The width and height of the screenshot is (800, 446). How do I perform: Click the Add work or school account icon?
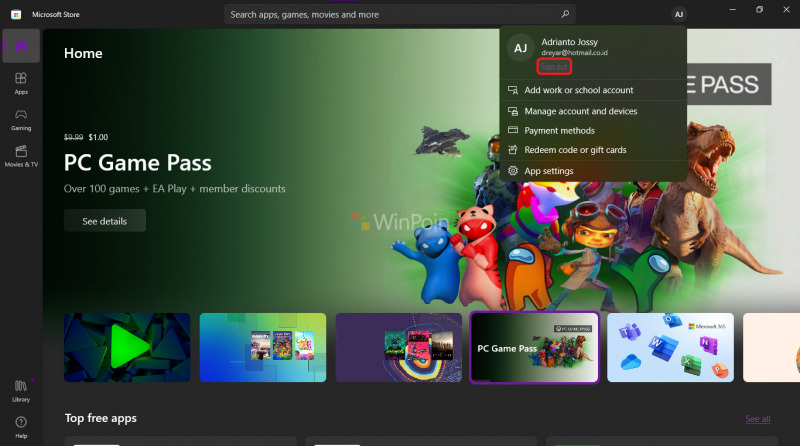513,90
